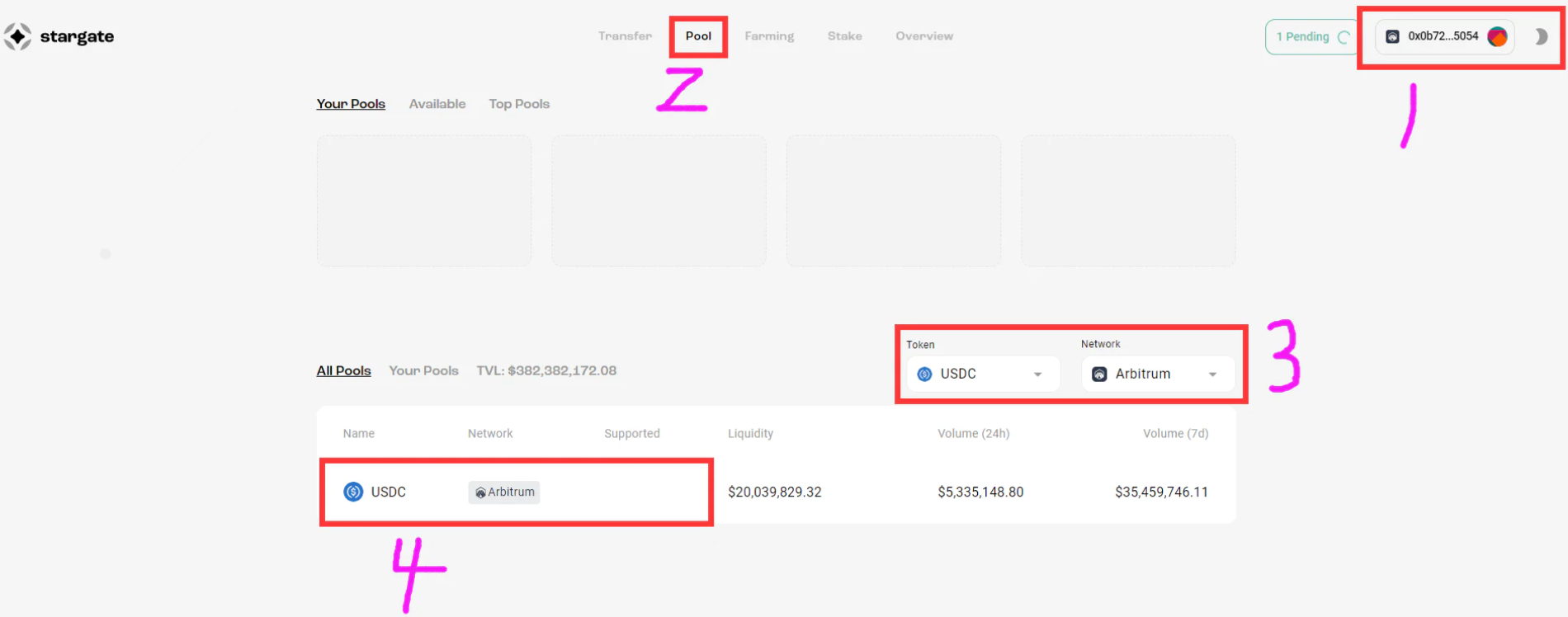
Task: Toggle dark mode moon icon
Action: [1541, 36]
